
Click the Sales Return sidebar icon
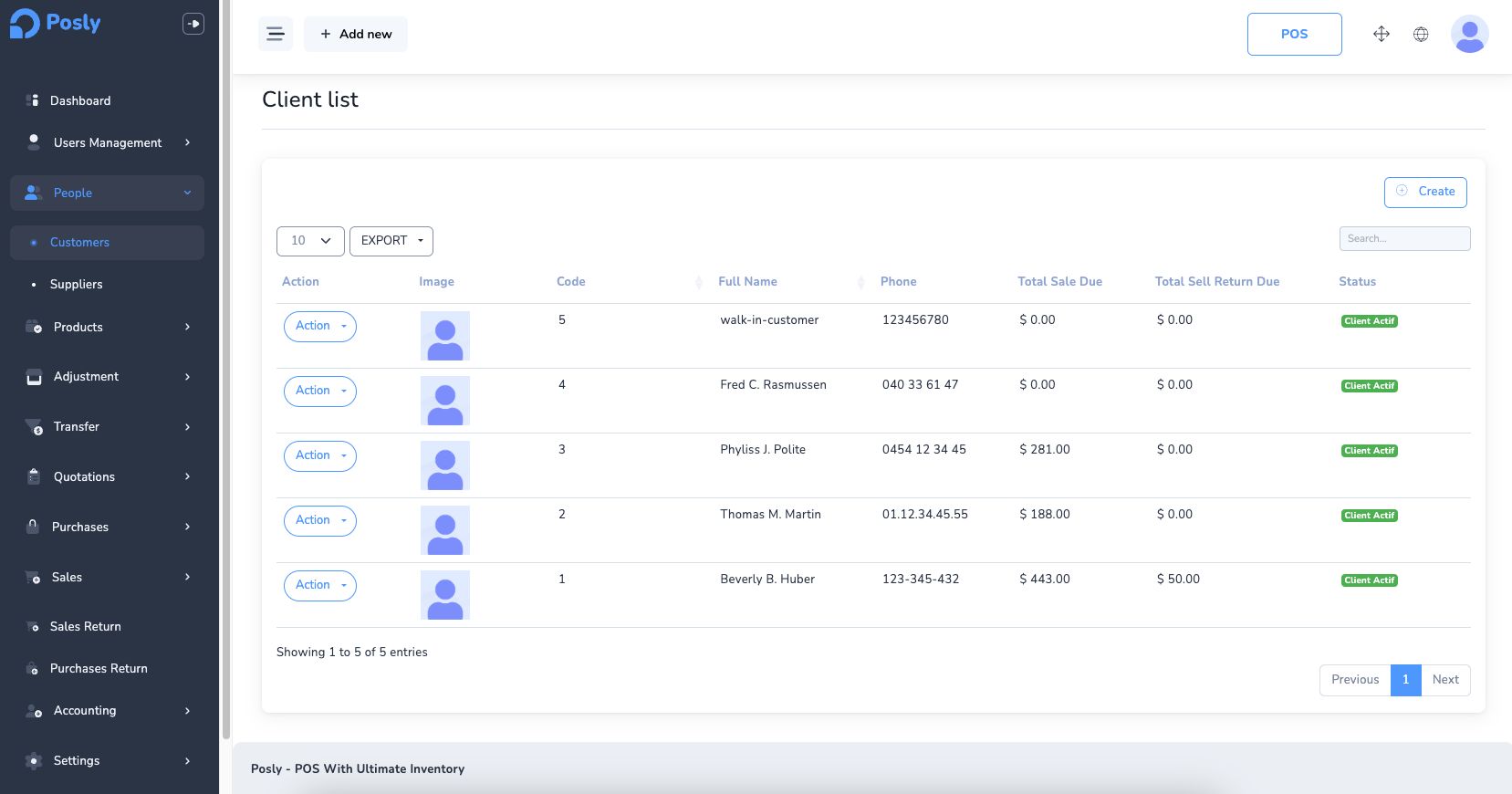click(x=33, y=627)
